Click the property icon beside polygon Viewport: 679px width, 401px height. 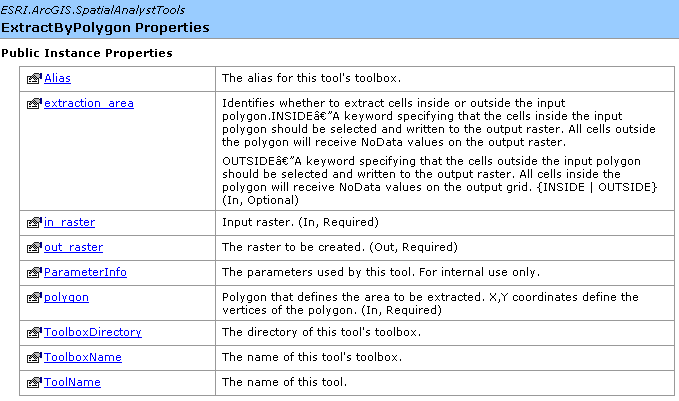(34, 298)
